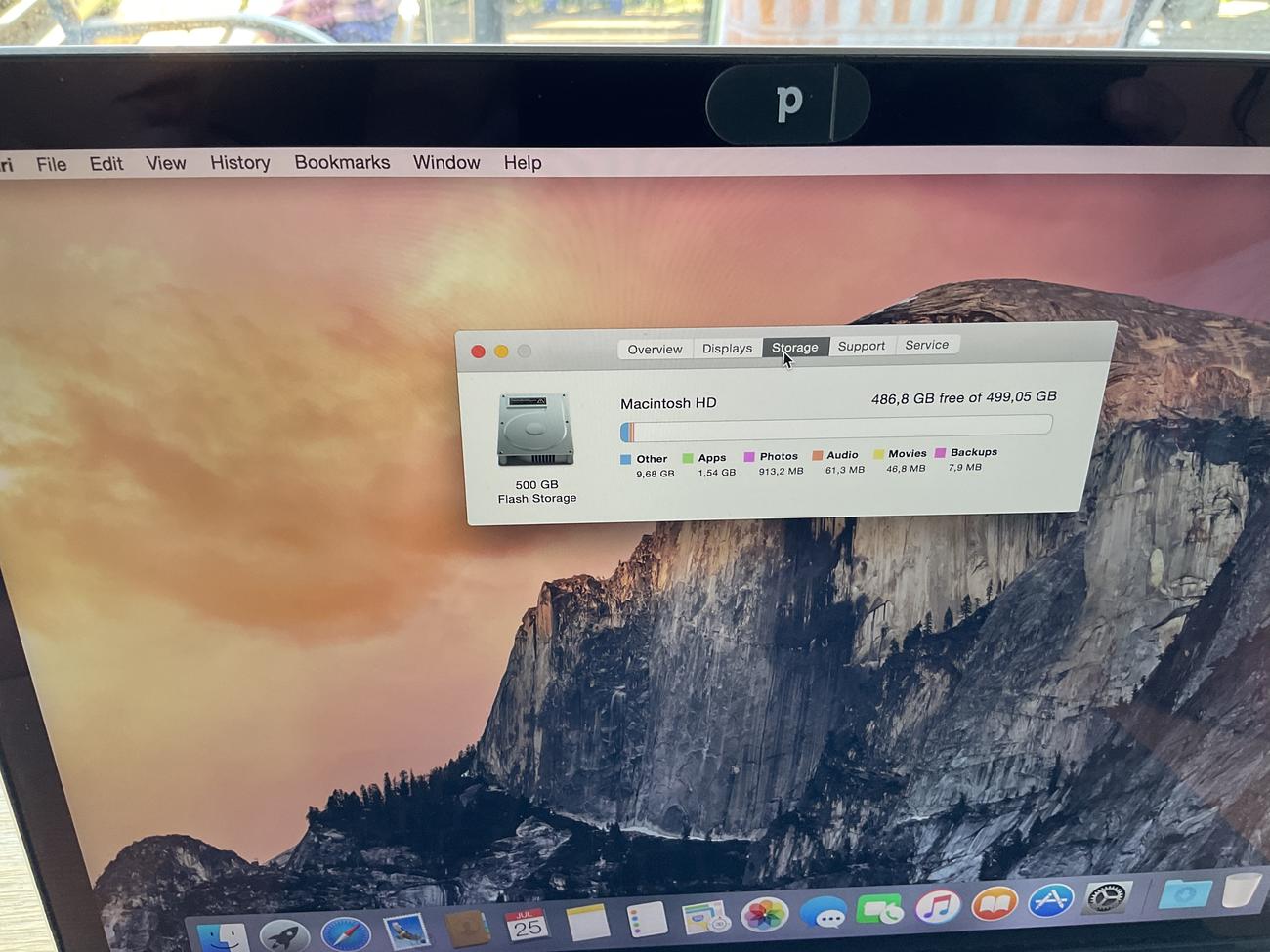Click the Macintosh HD storage usage bar
The image size is (1270, 952).
(x=836, y=428)
